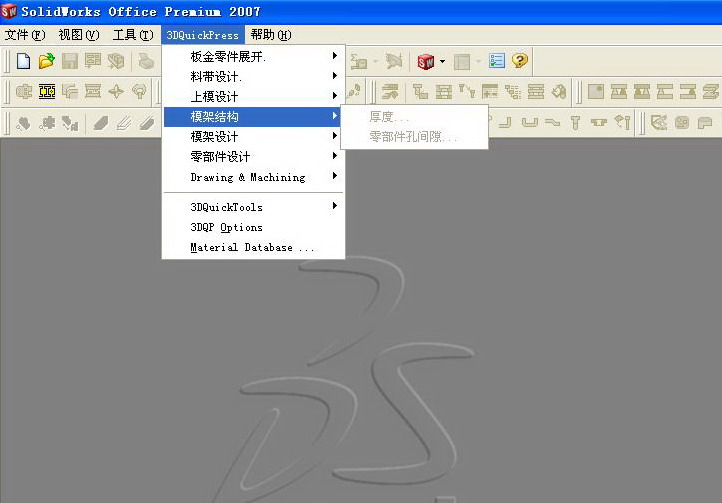This screenshot has height=503, width=722.
Task: Click the Make Assembly from Part icon
Action: 116,61
